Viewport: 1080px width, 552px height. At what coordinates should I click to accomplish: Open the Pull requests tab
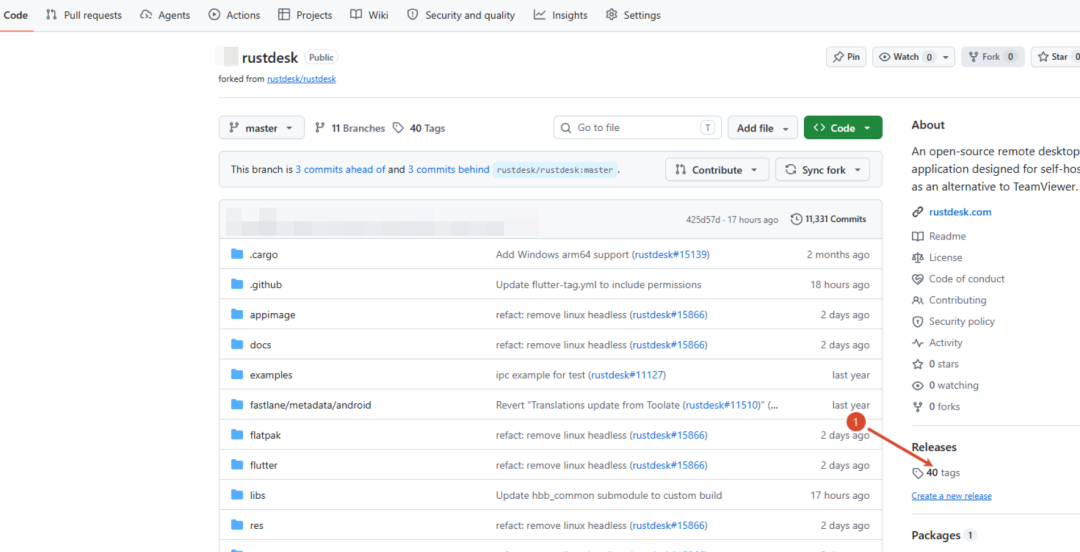(83, 15)
